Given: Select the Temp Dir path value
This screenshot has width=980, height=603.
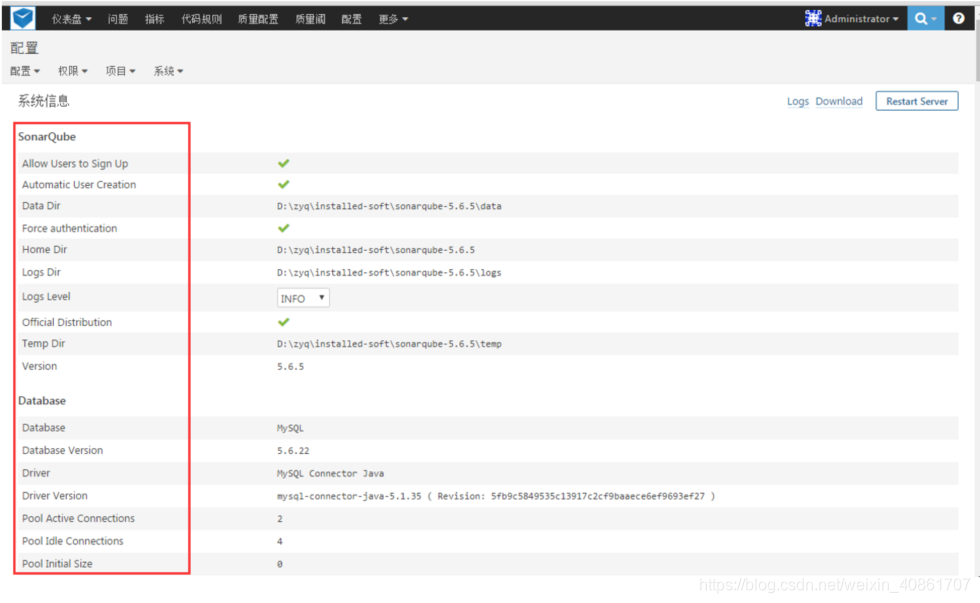Looking at the screenshot, I should (389, 344).
